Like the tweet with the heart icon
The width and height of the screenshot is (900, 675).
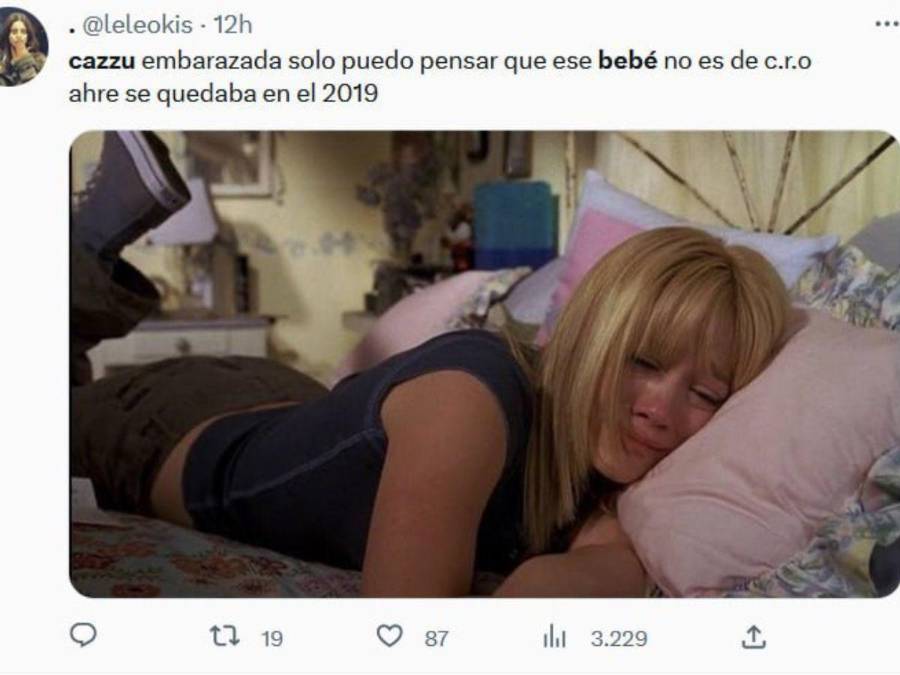tap(389, 636)
